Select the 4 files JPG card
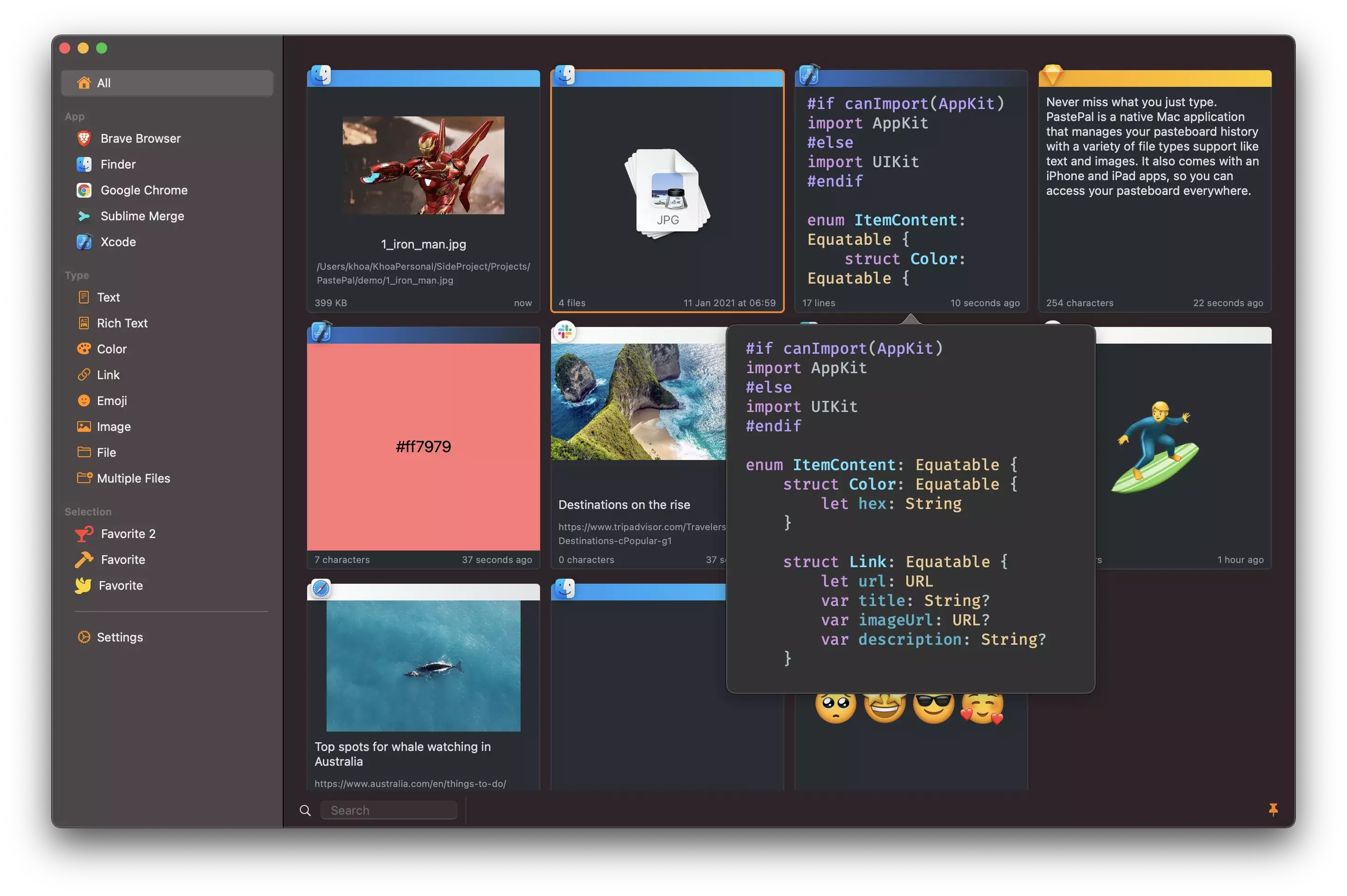This screenshot has height=896, width=1347. pos(667,191)
